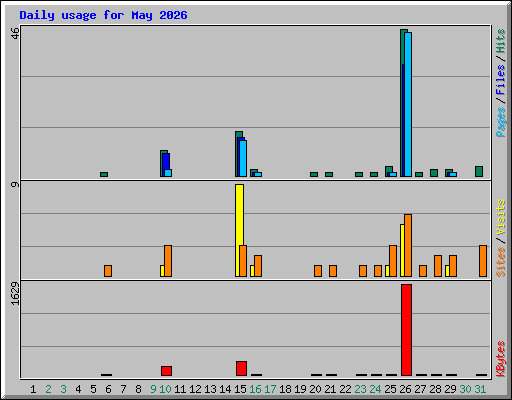The image size is (512, 400).
Task: Click the green hits bar for day 28
Action: (x=434, y=173)
